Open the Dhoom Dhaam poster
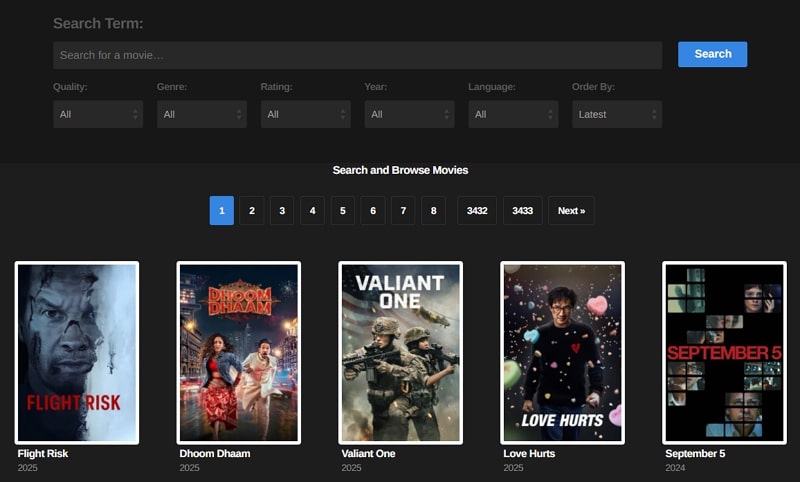800x482 pixels. pos(239,353)
